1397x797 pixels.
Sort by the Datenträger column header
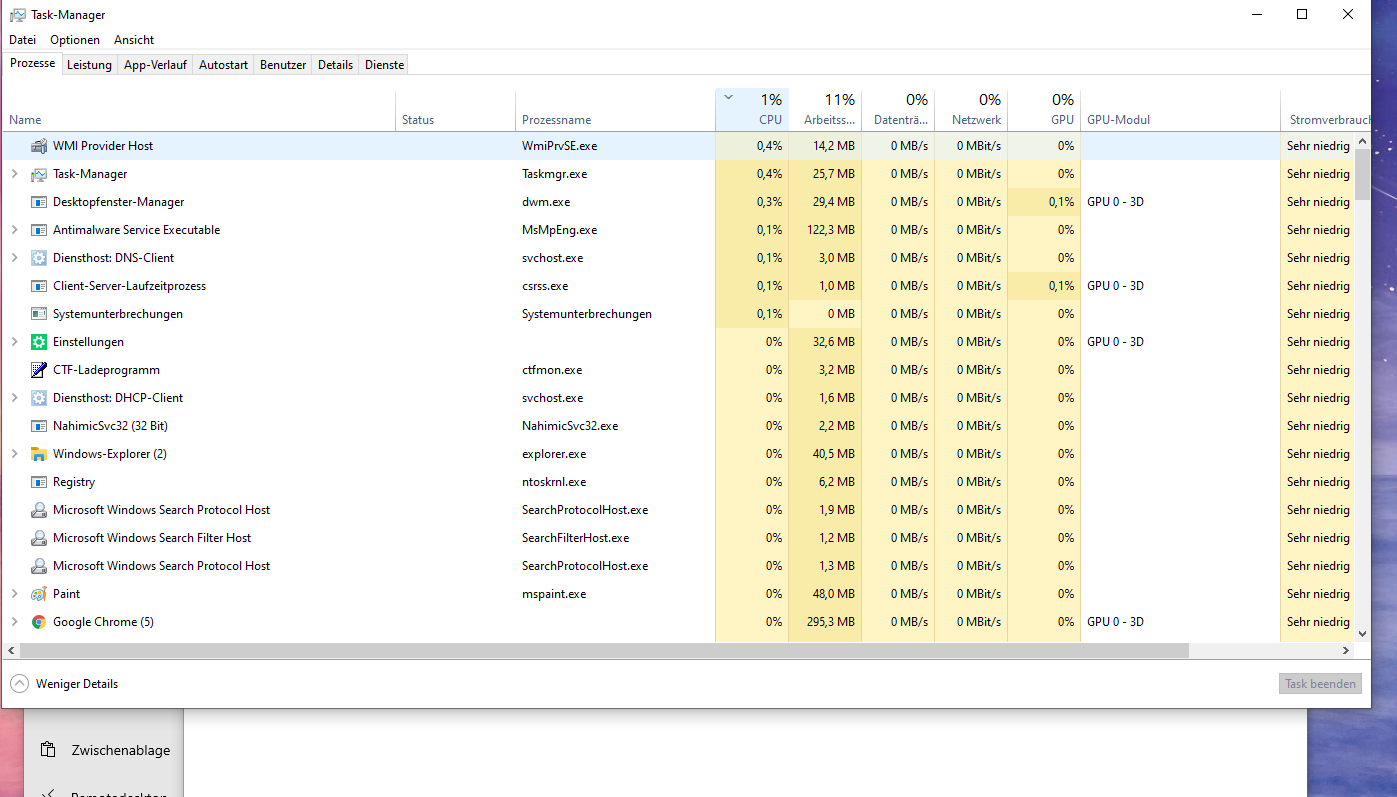(898, 110)
